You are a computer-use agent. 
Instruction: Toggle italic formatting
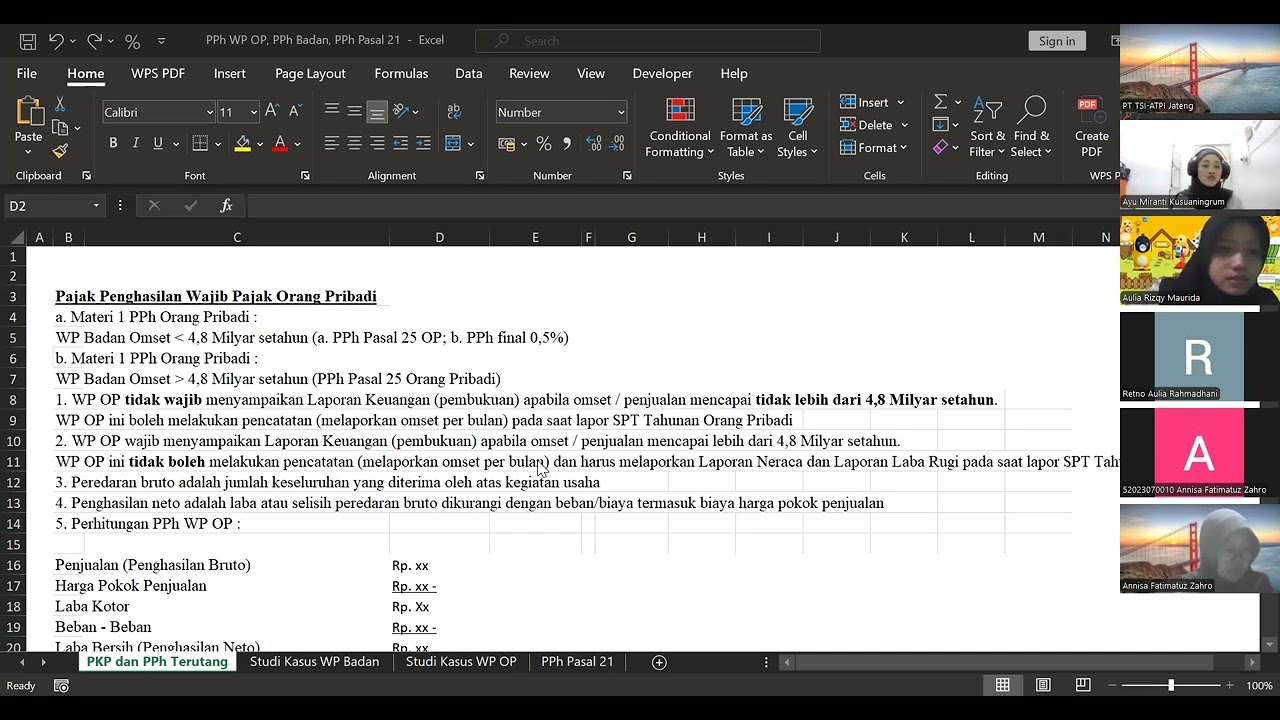coord(135,144)
